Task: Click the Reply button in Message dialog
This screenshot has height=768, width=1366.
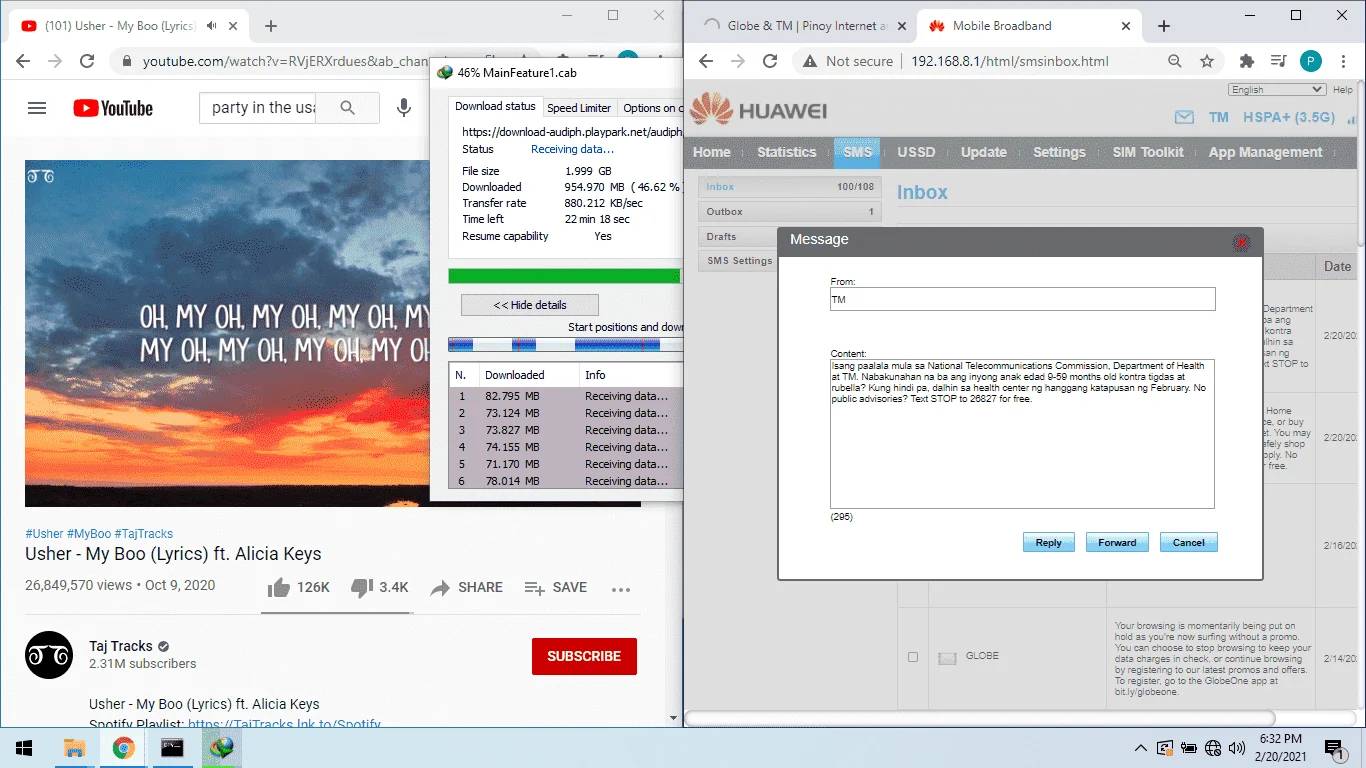Action: [1048, 542]
